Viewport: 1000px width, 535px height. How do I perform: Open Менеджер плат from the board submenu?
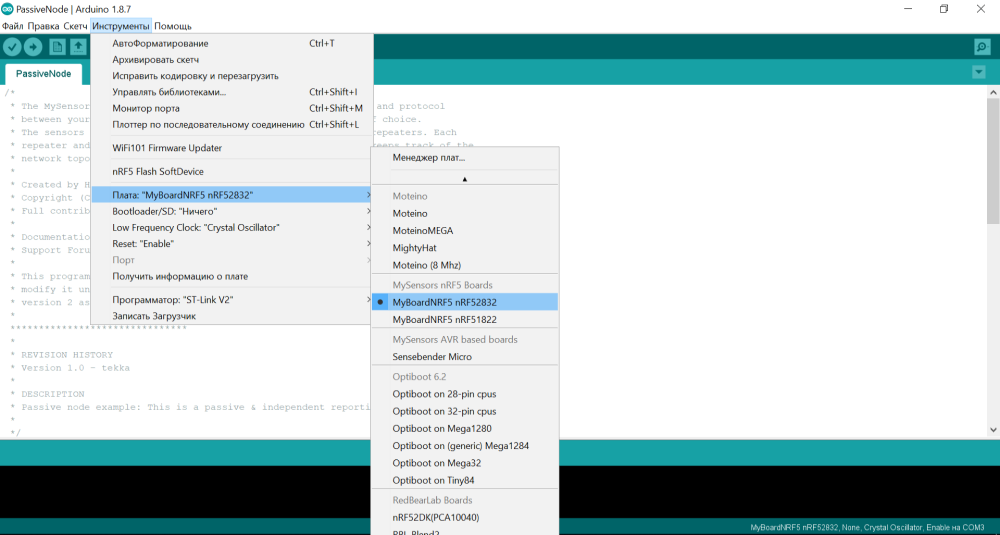pyautogui.click(x=428, y=158)
